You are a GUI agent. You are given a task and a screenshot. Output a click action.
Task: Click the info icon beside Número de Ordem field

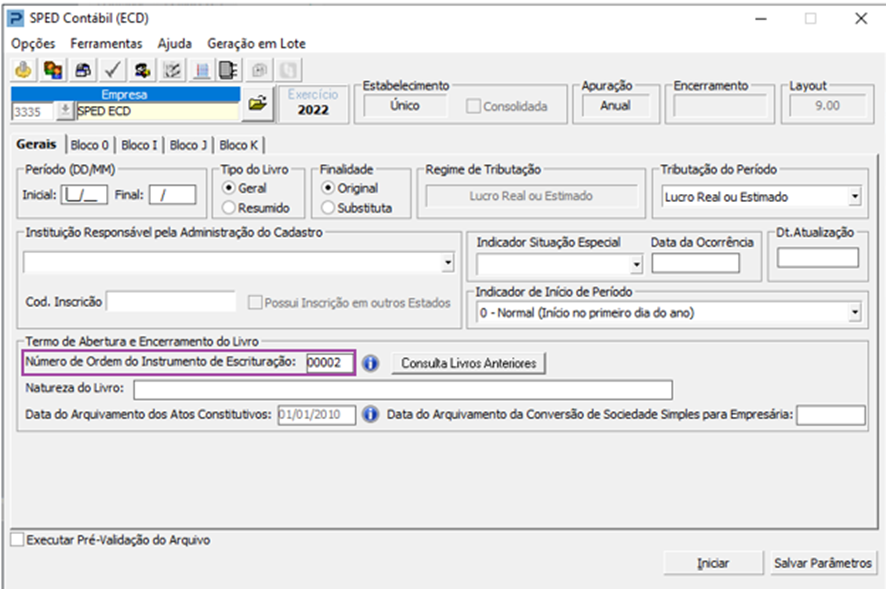pyautogui.click(x=371, y=363)
